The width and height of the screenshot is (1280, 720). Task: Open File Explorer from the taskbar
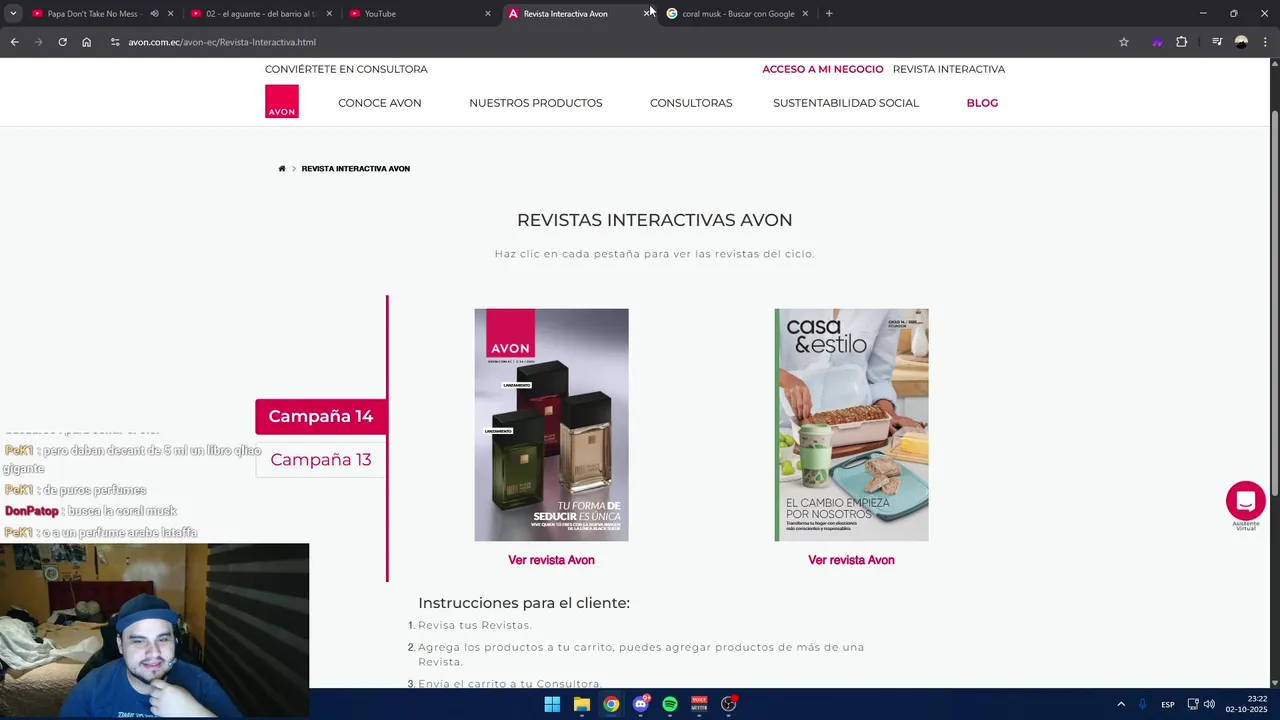coord(581,704)
